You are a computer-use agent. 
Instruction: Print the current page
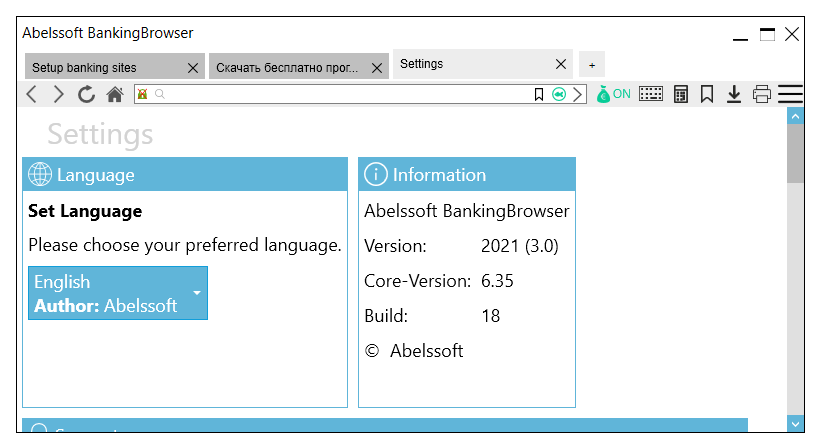pyautogui.click(x=761, y=94)
